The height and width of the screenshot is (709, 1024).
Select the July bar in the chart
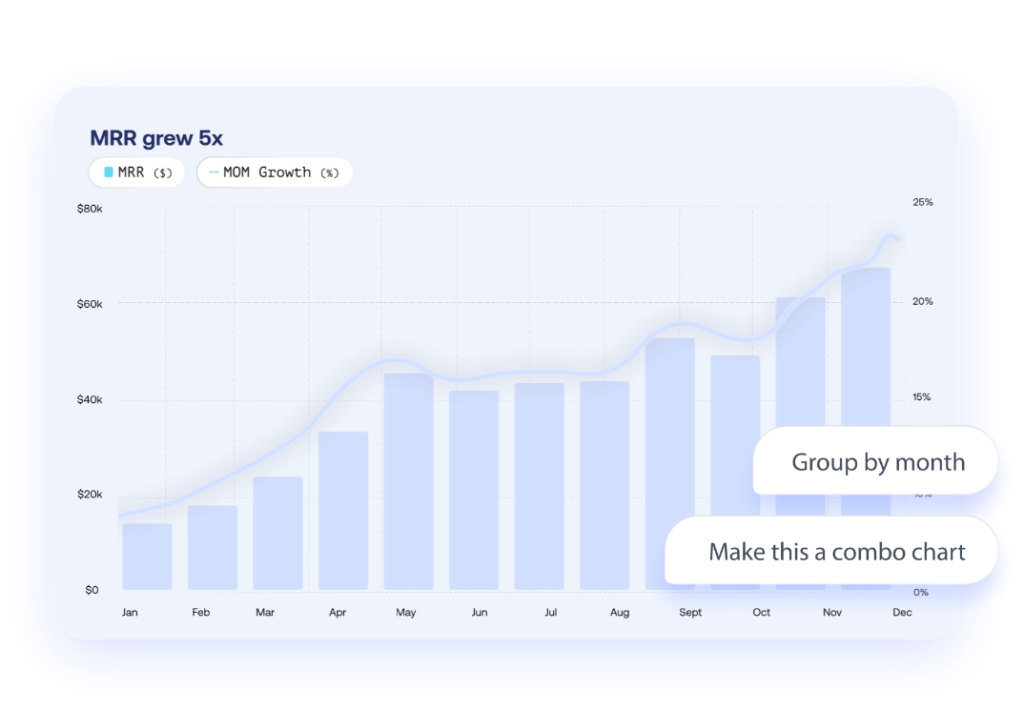click(x=539, y=486)
